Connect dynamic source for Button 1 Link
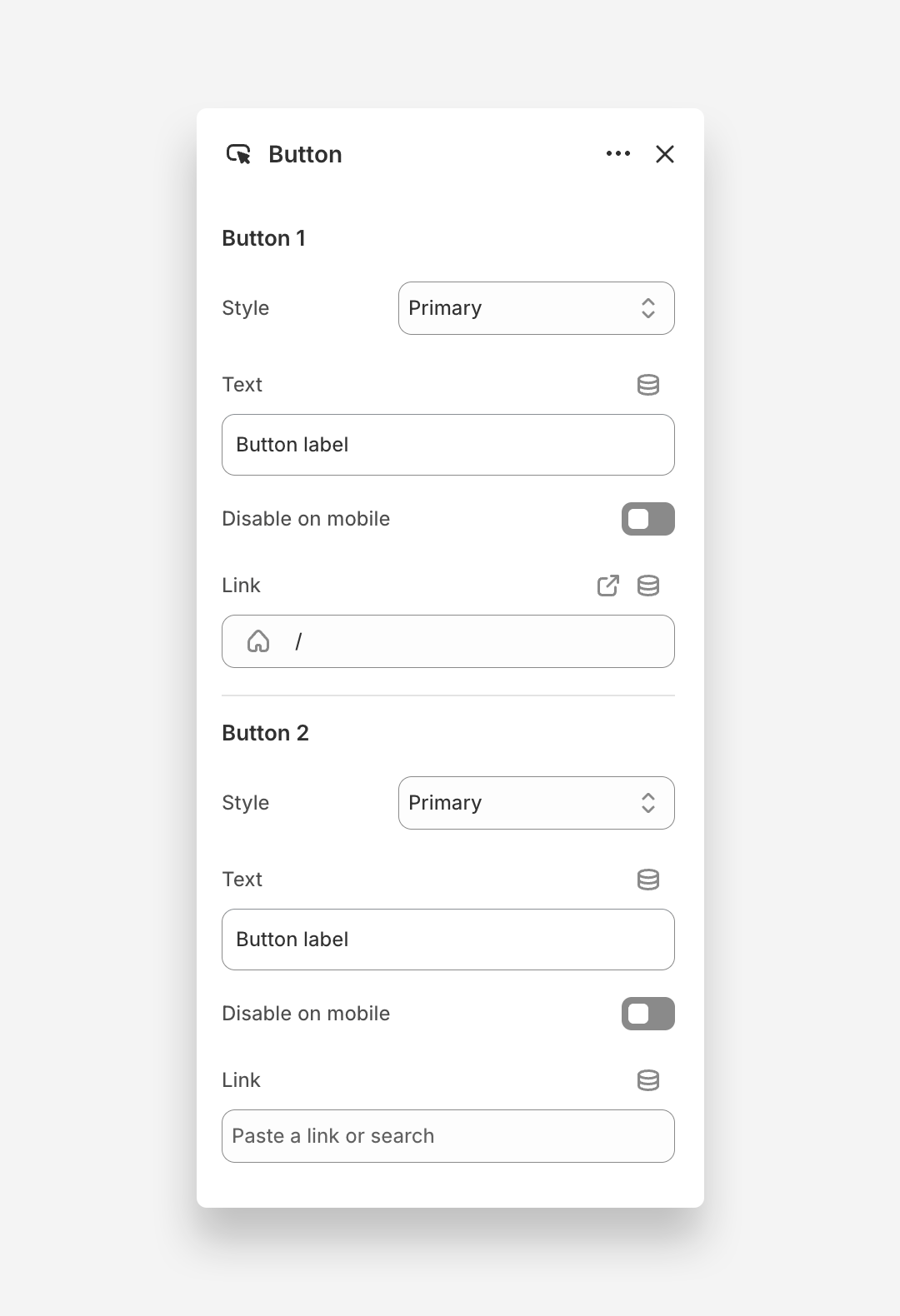 coord(648,586)
